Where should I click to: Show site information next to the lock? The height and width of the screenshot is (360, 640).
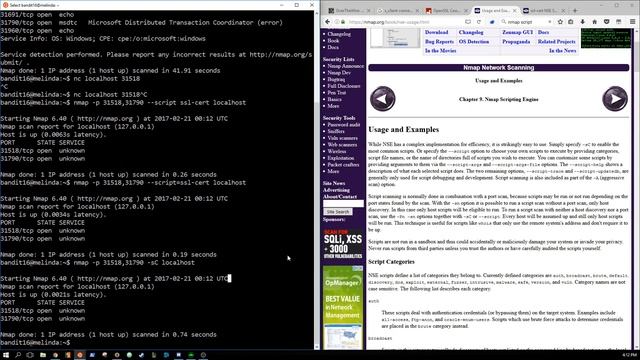337,22
